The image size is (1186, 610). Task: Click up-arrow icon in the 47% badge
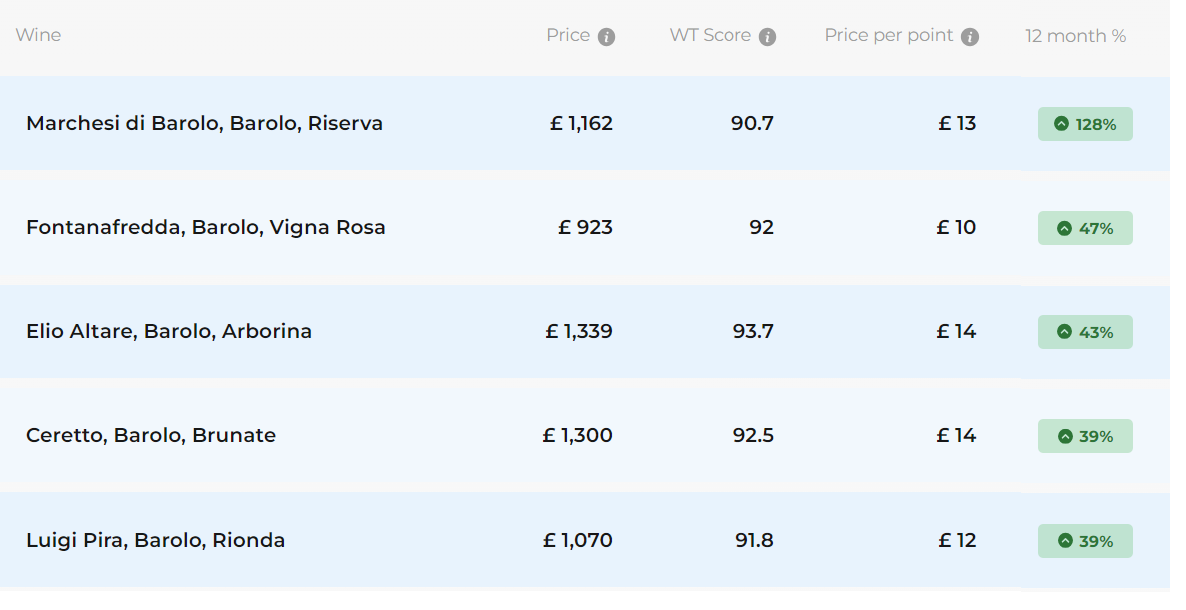click(x=1064, y=228)
